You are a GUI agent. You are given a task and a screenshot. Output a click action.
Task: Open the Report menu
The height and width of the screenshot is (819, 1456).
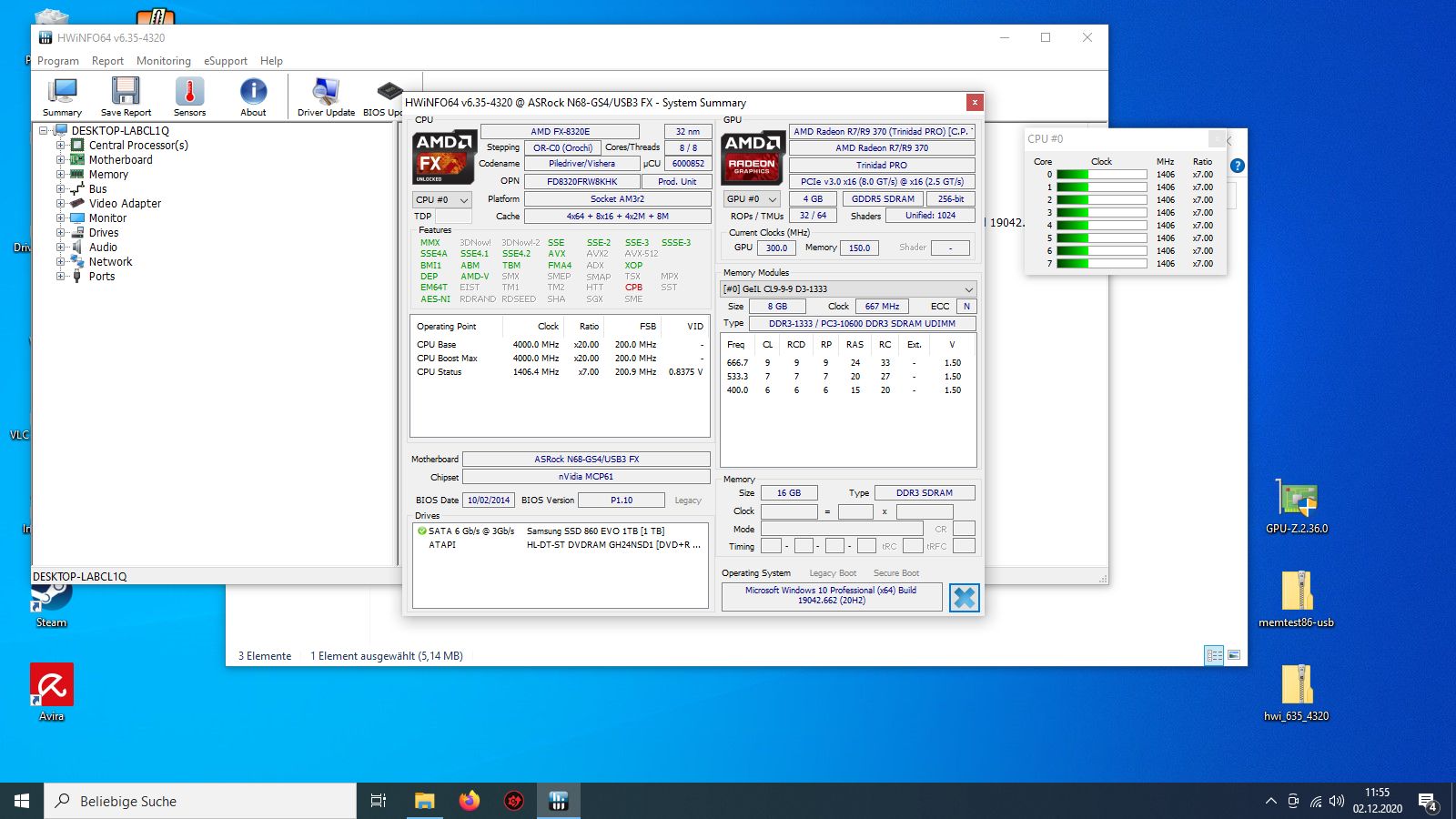coord(107,61)
